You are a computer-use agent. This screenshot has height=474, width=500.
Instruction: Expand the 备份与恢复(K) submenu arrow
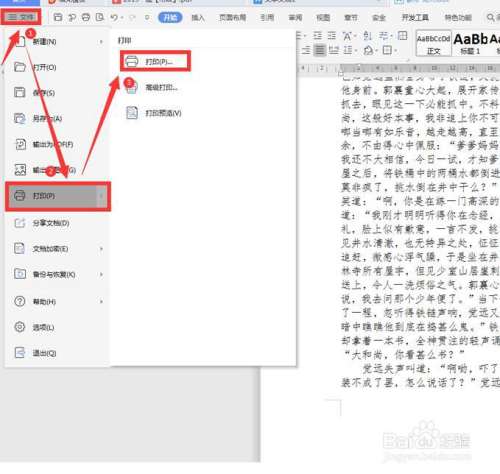tap(101, 275)
